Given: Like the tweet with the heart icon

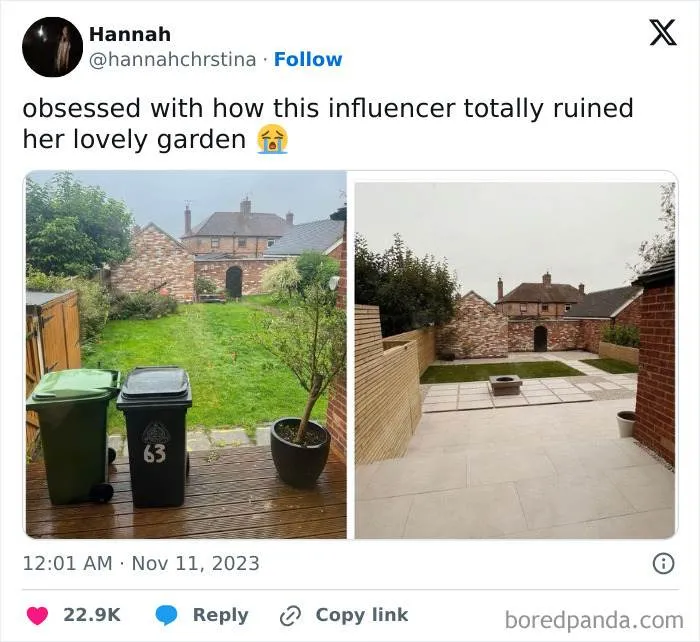Looking at the screenshot, I should [x=38, y=616].
